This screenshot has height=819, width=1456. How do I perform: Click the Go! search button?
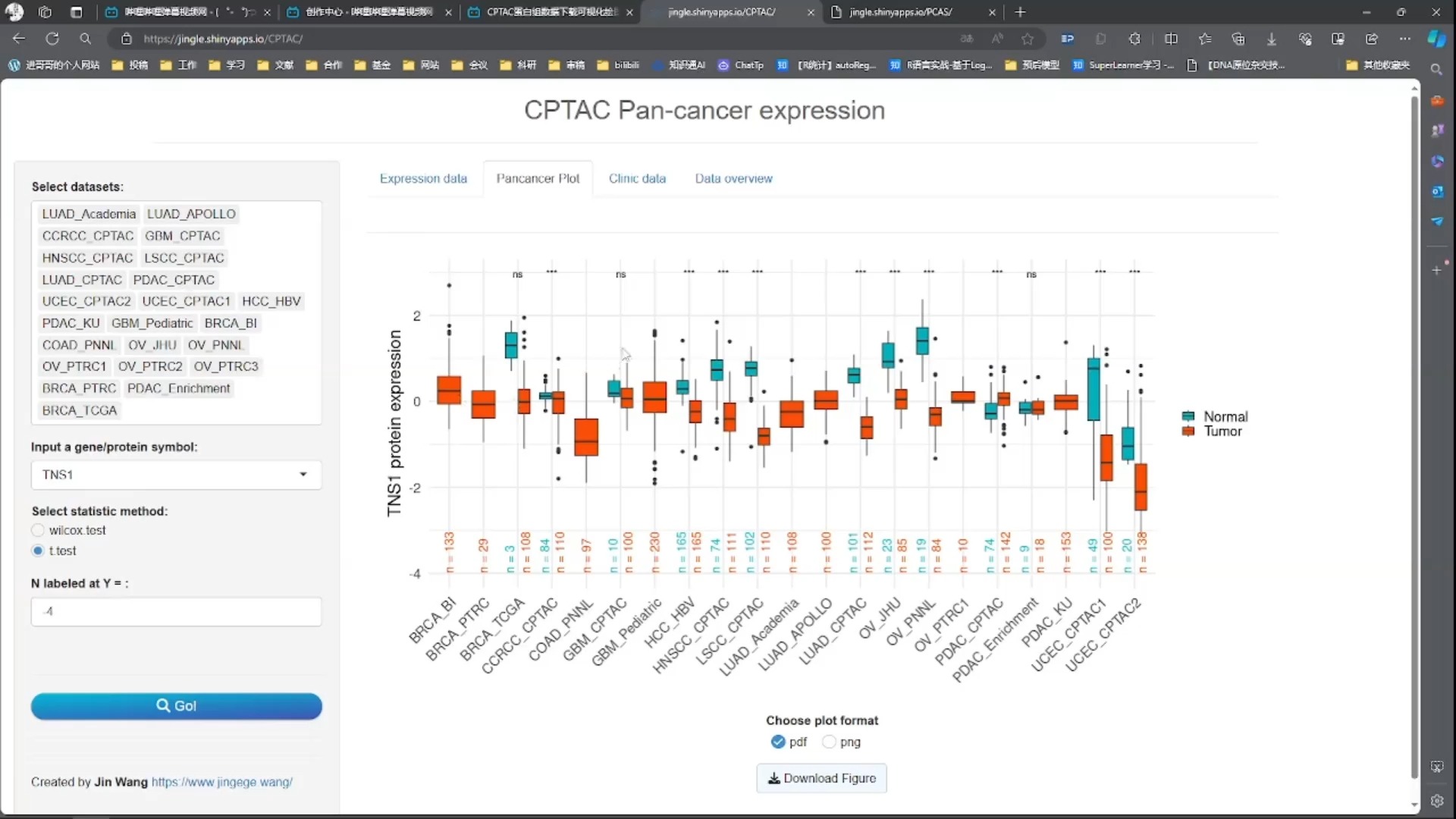(x=176, y=706)
